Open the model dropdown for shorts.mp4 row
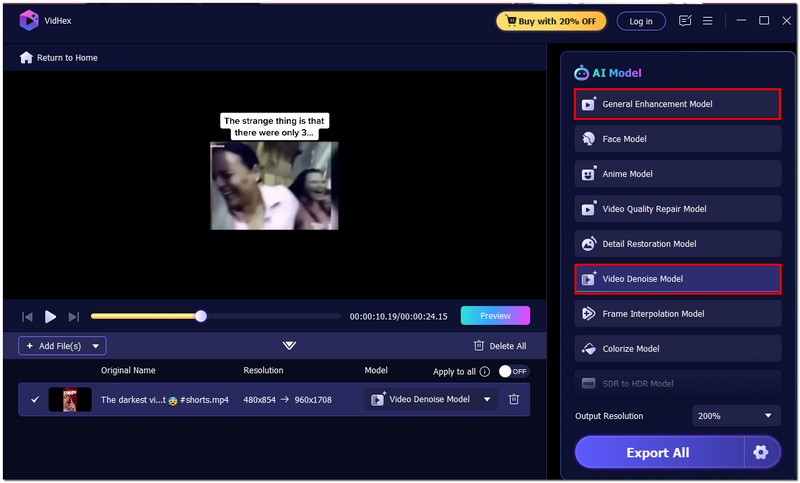The width and height of the screenshot is (800, 483). (431, 399)
